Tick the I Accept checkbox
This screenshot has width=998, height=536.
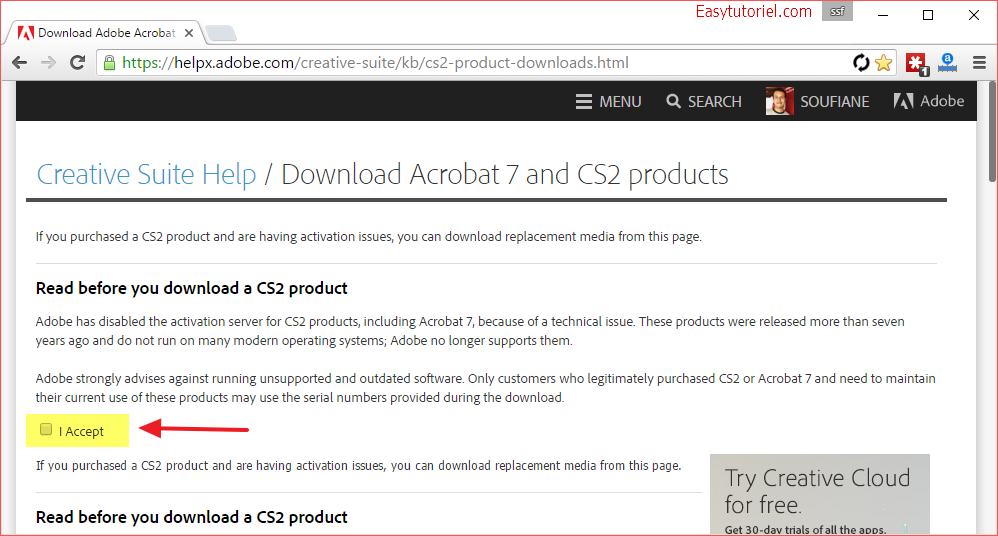click(46, 429)
